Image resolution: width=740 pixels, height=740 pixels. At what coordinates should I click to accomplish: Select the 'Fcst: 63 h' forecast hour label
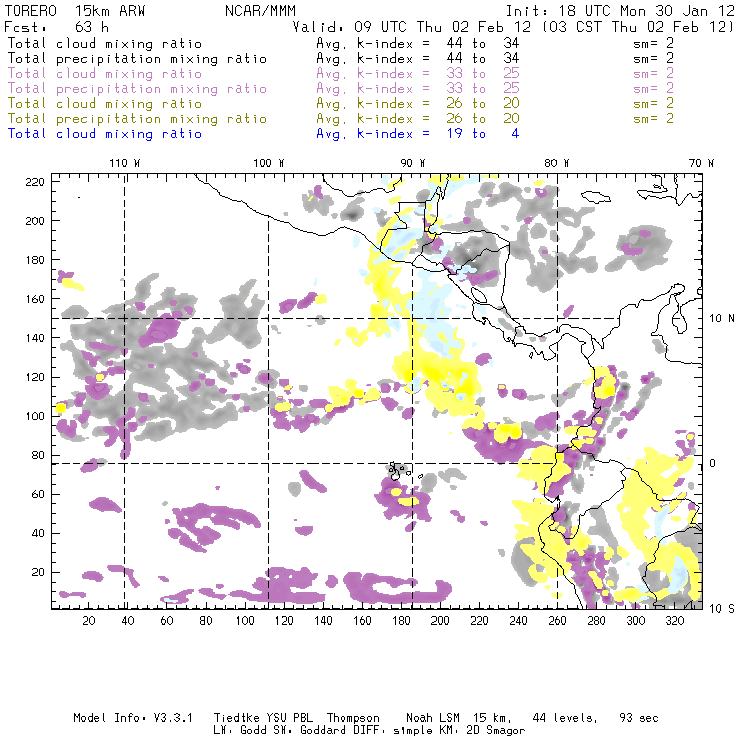(x=56, y=27)
